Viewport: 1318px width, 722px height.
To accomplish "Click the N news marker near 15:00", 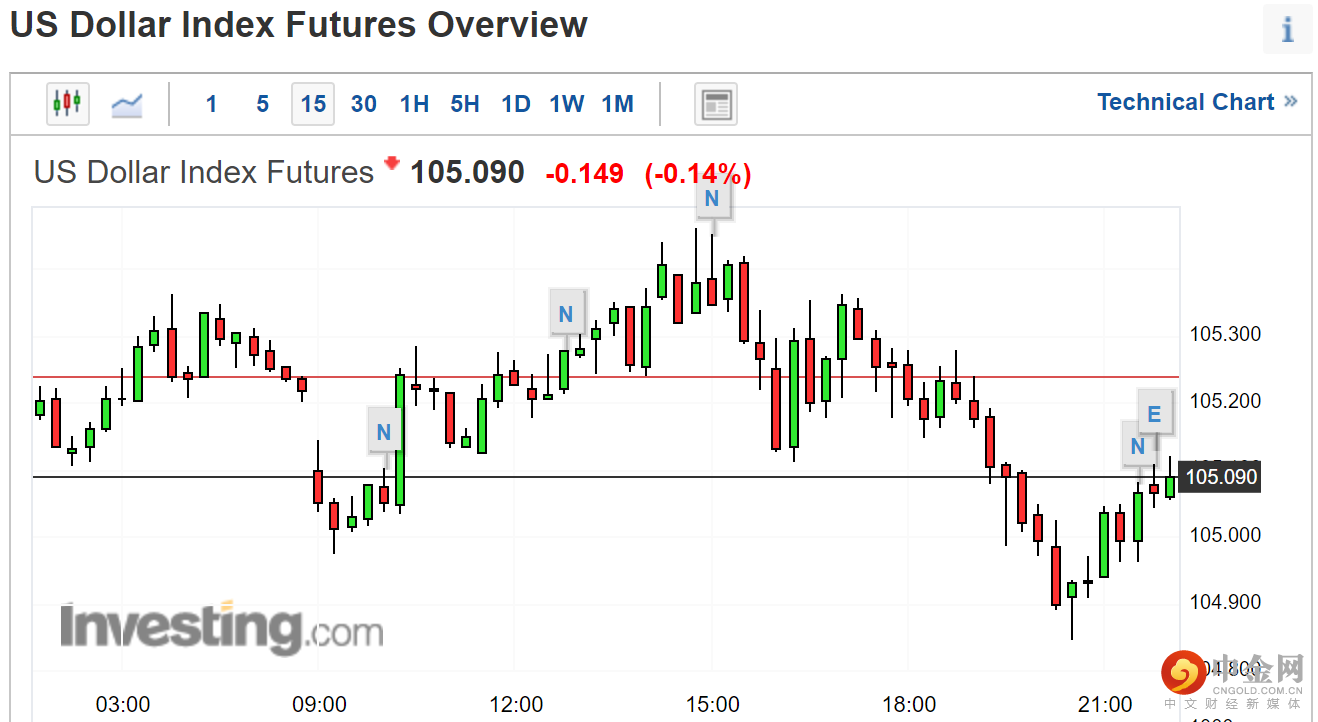I will point(712,199).
